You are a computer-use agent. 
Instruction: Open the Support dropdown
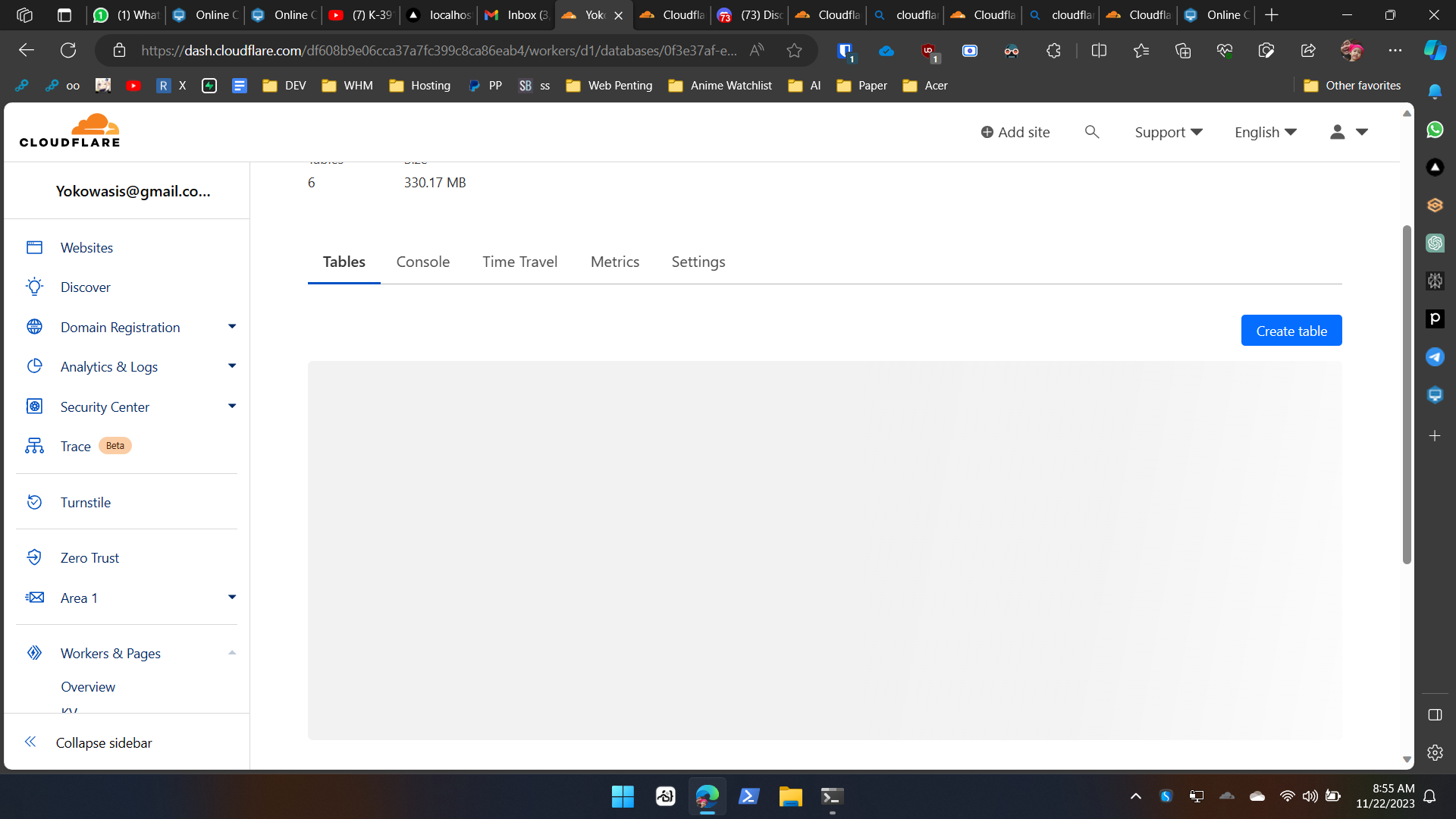[1168, 132]
